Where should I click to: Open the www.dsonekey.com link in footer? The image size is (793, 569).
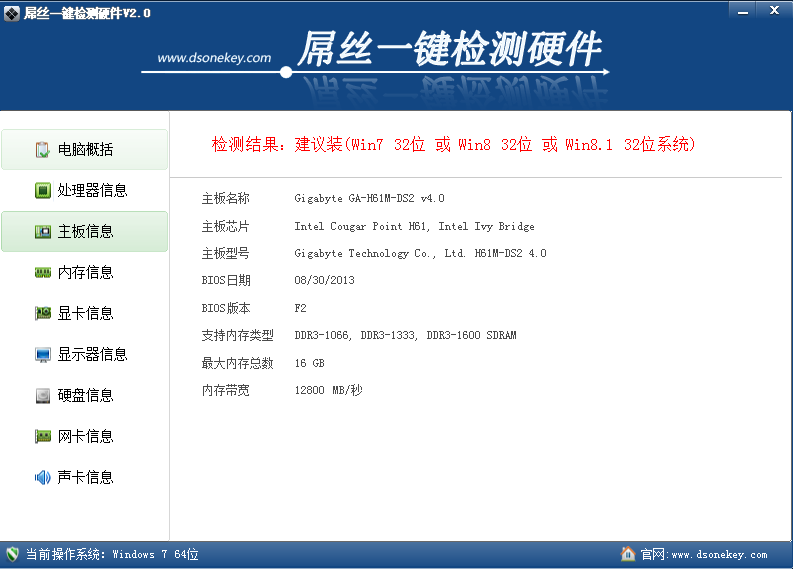[x=719, y=554]
